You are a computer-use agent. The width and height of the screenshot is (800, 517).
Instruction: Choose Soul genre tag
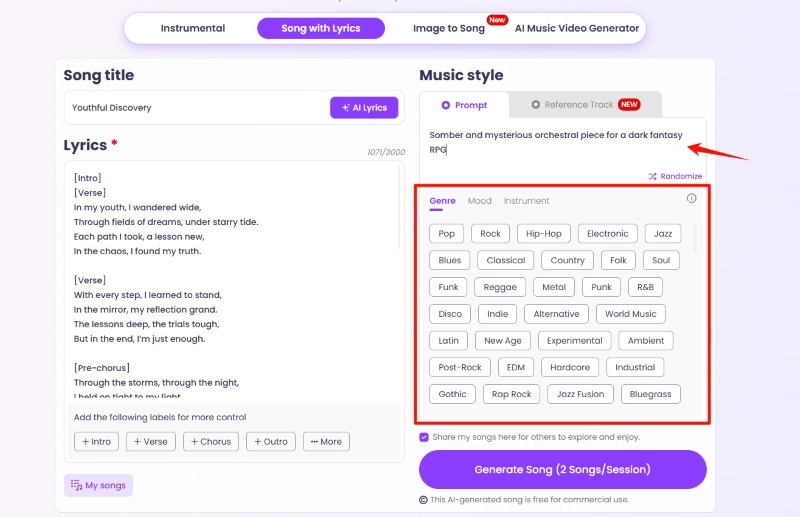click(x=661, y=260)
